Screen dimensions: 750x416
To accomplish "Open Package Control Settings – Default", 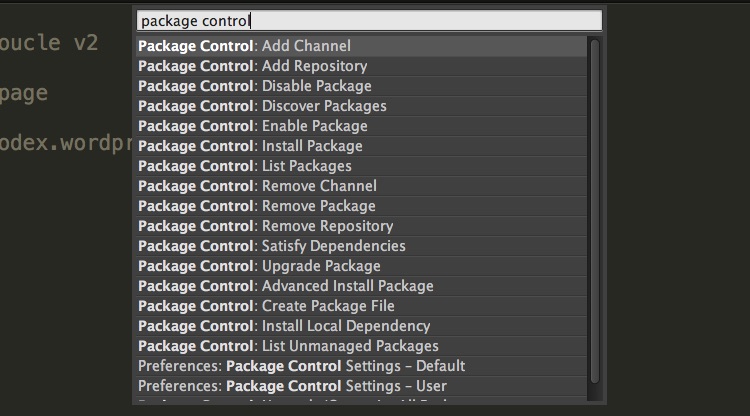I will coord(362,366).
